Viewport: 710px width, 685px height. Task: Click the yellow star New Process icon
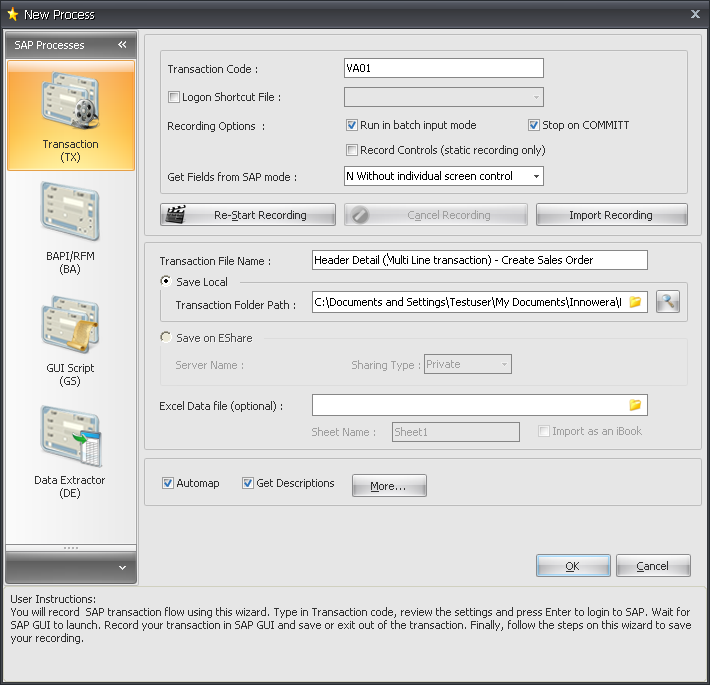pyautogui.click(x=12, y=14)
